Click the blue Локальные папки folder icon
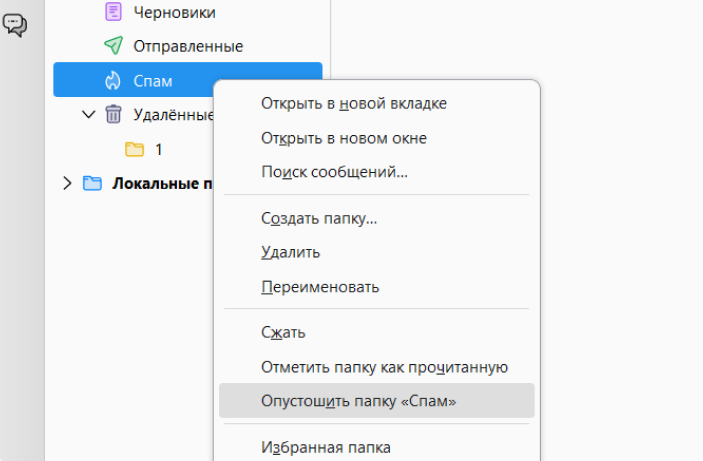Image resolution: width=703 pixels, height=461 pixels. pos(93,183)
